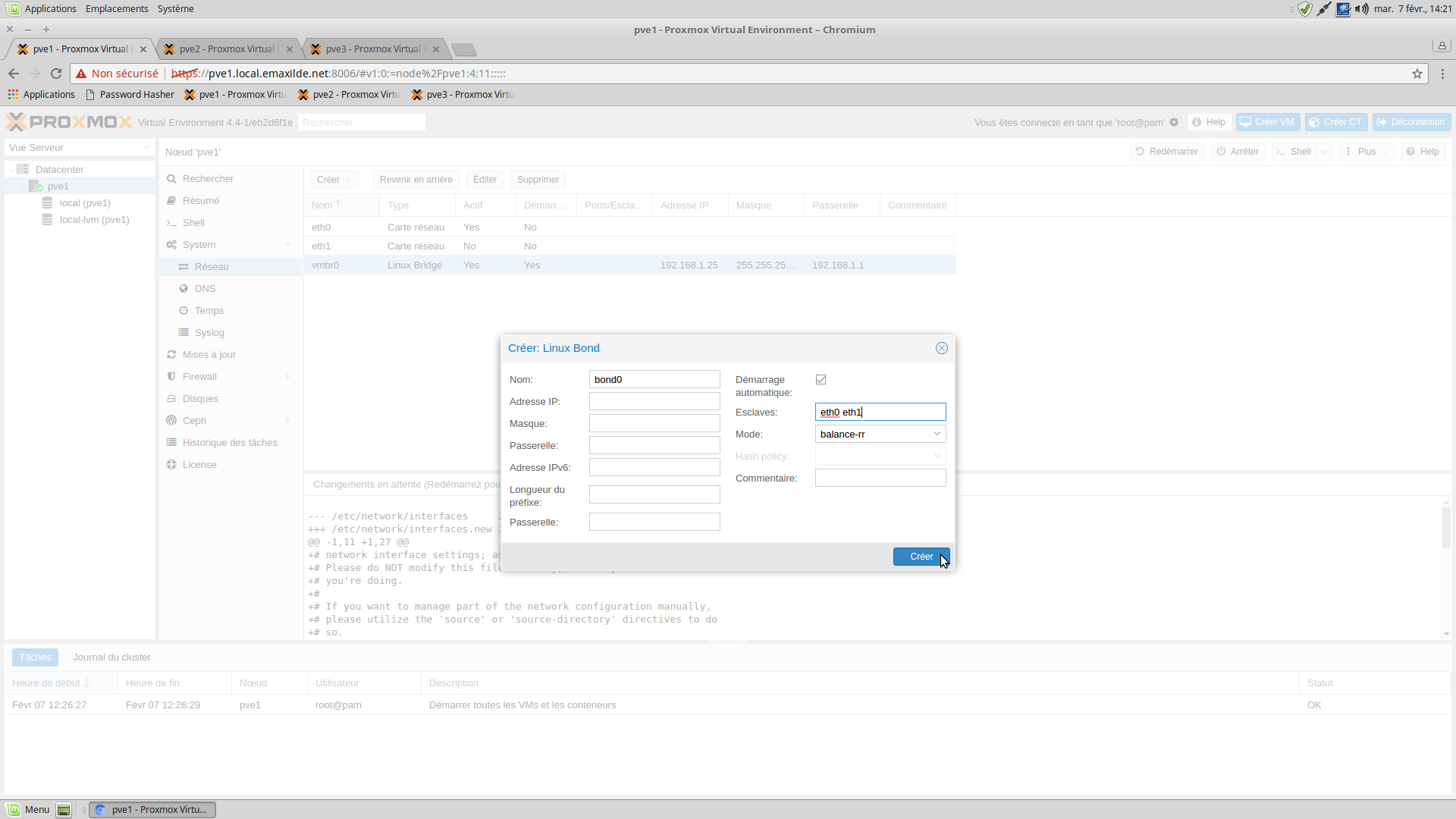Viewport: 1456px width, 819px height.
Task: Click Redémarrer node button
Action: pyautogui.click(x=1167, y=152)
